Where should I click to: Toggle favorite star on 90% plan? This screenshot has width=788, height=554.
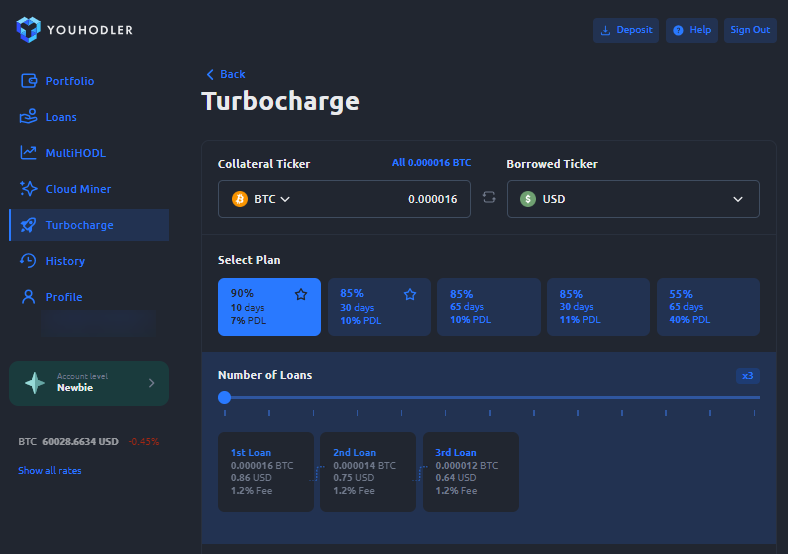point(300,294)
